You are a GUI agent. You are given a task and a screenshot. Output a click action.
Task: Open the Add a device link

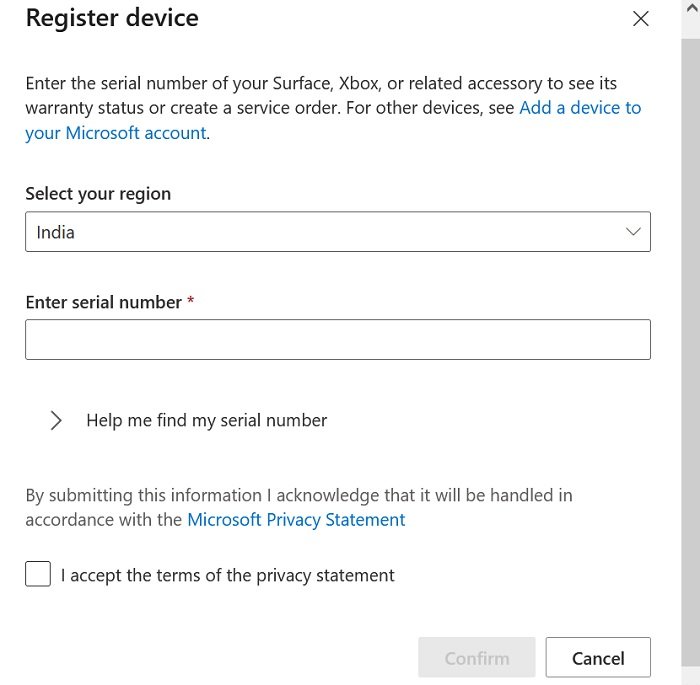pyautogui.click(x=580, y=108)
